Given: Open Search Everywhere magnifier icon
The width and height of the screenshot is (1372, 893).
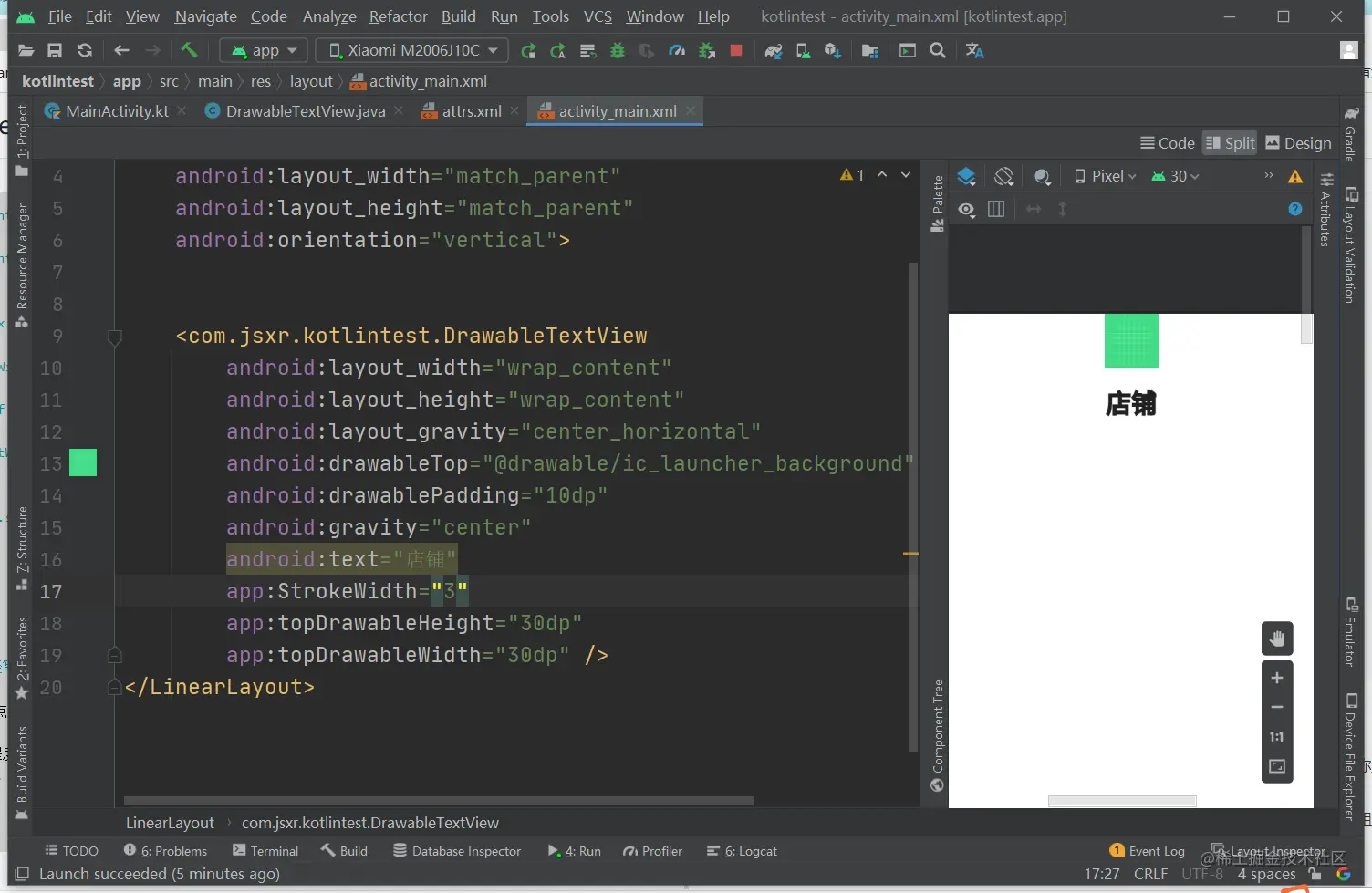Looking at the screenshot, I should click(x=937, y=50).
